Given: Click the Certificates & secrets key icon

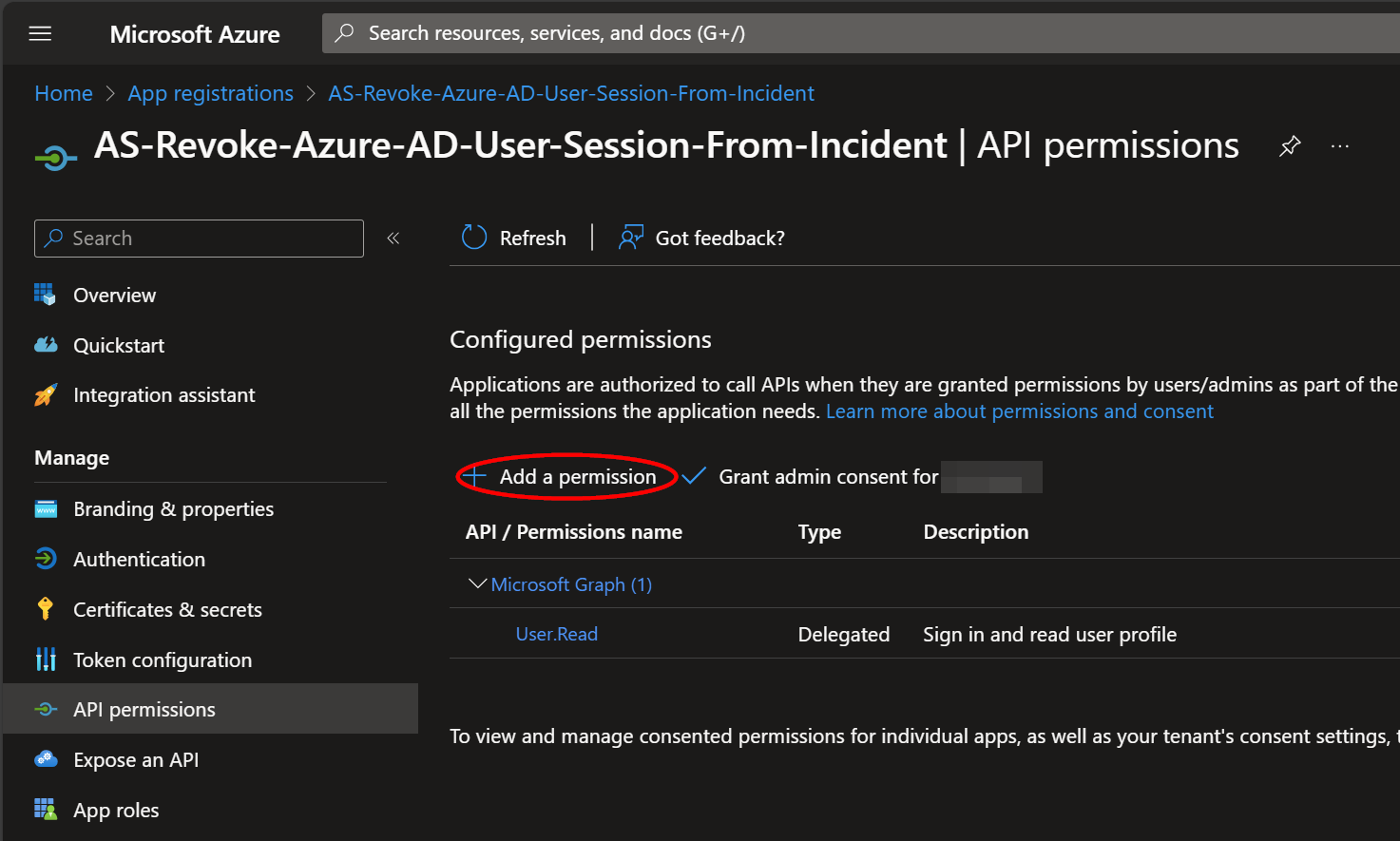Looking at the screenshot, I should pyautogui.click(x=46, y=609).
